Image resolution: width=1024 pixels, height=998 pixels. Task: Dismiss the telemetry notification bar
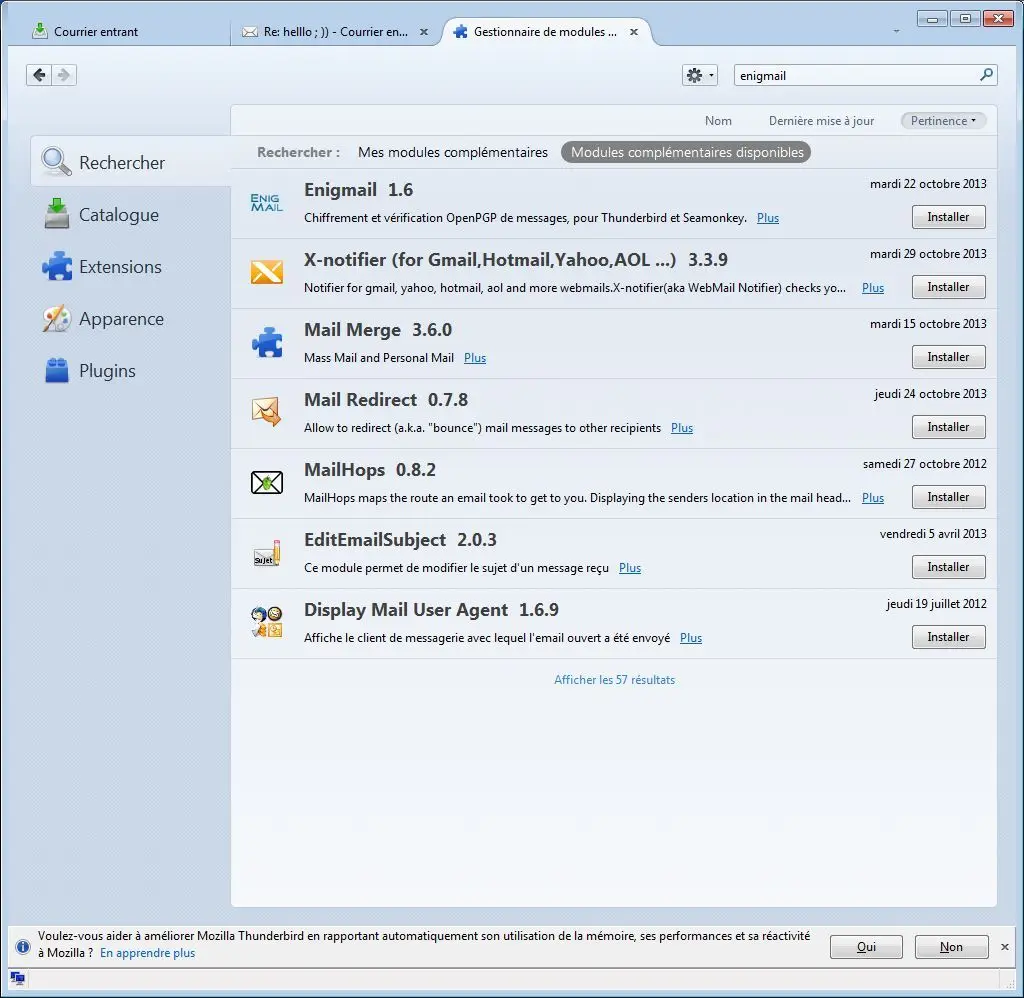pos(1004,946)
